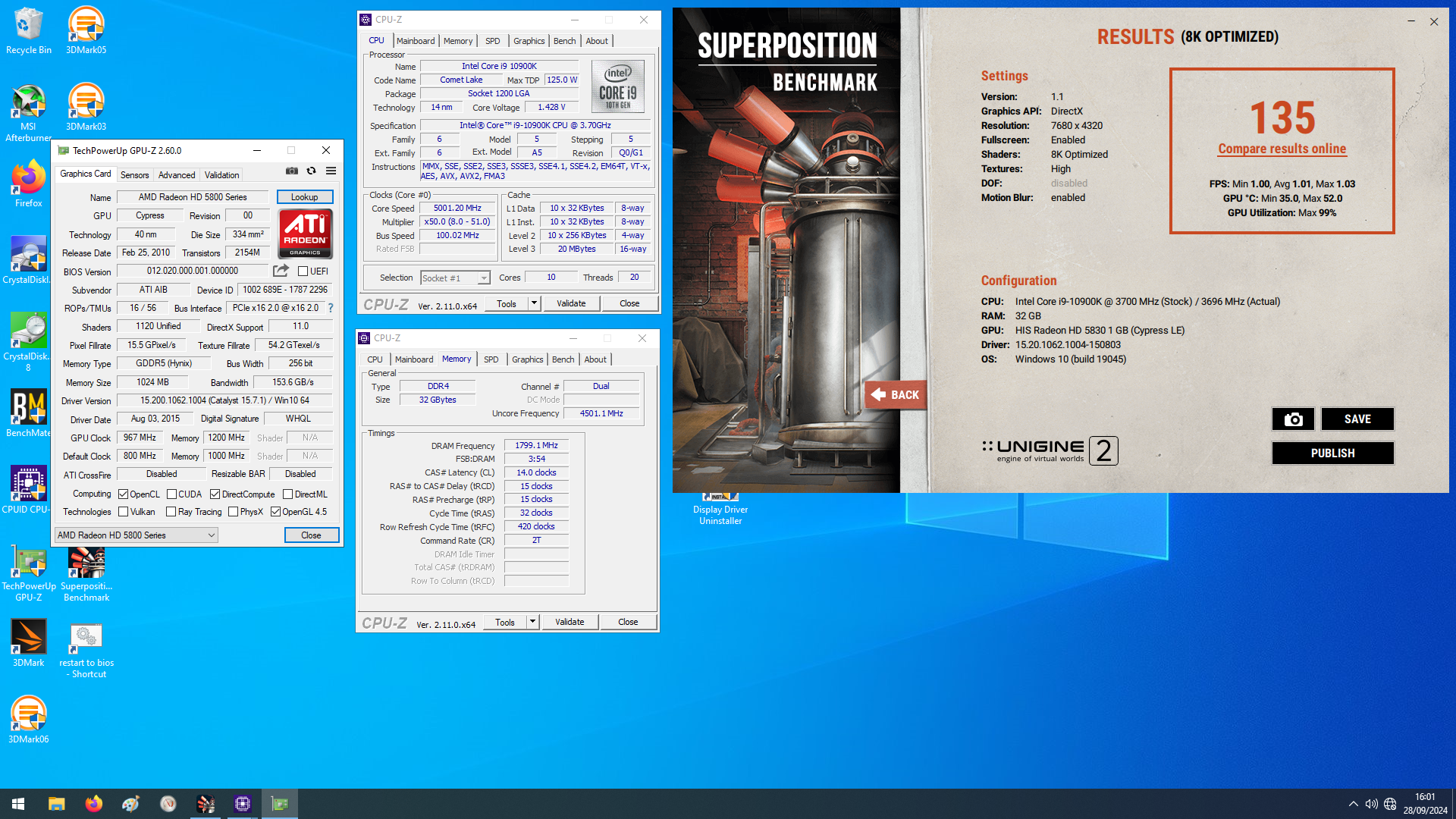1456x819 pixels.
Task: Launch MSI Afterburner from desktop
Action: [28, 114]
